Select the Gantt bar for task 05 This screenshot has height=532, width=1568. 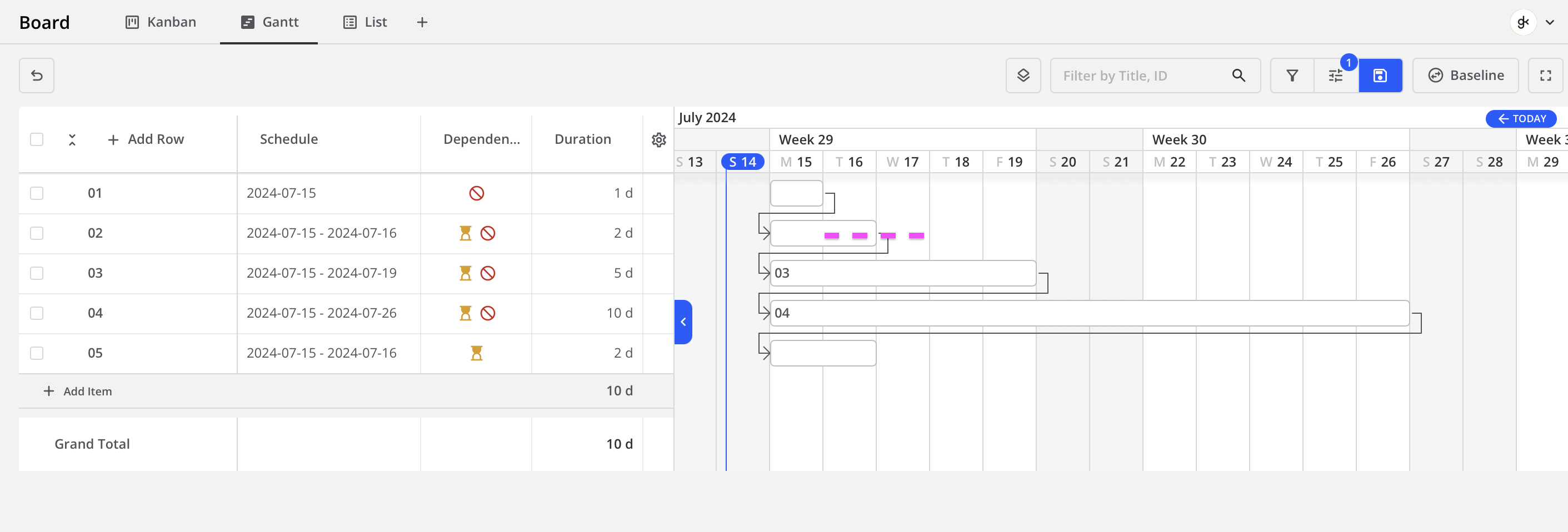(823, 353)
